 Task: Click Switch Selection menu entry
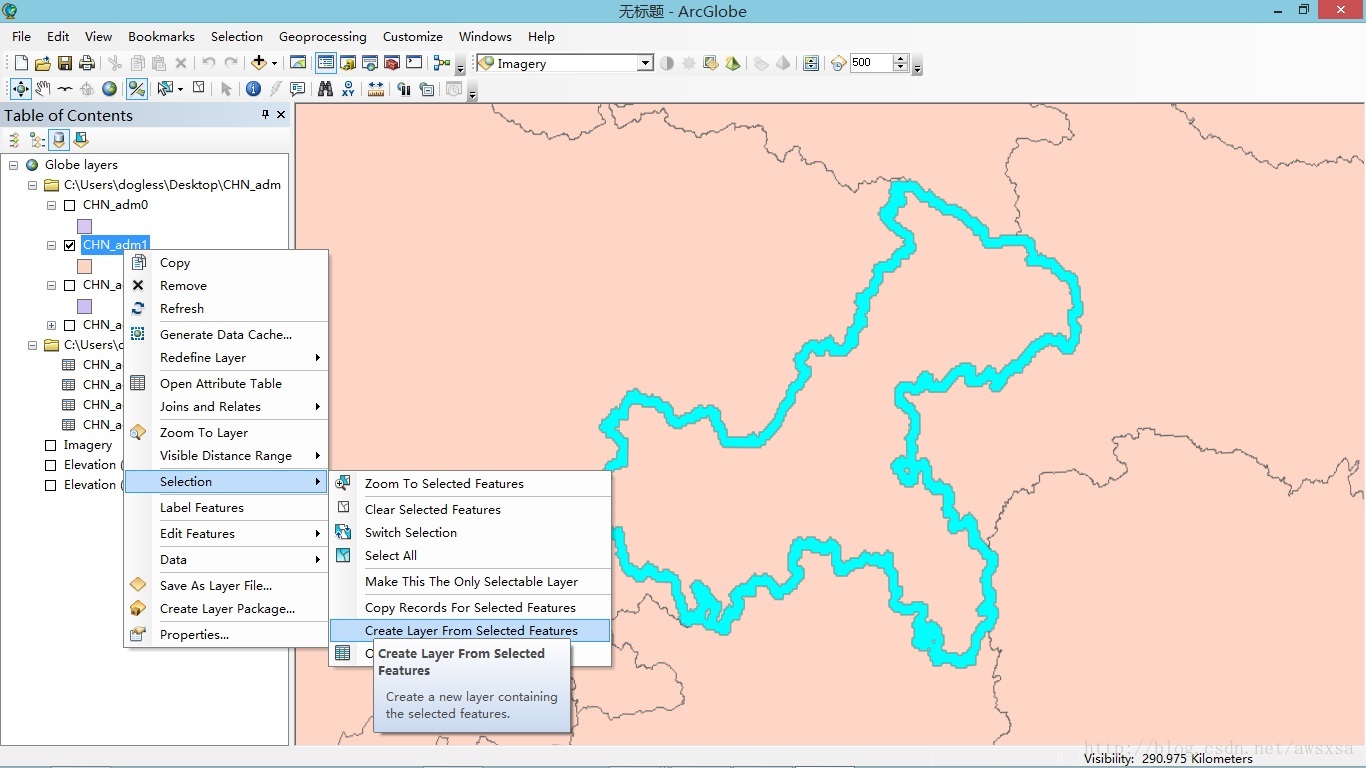[470, 533]
